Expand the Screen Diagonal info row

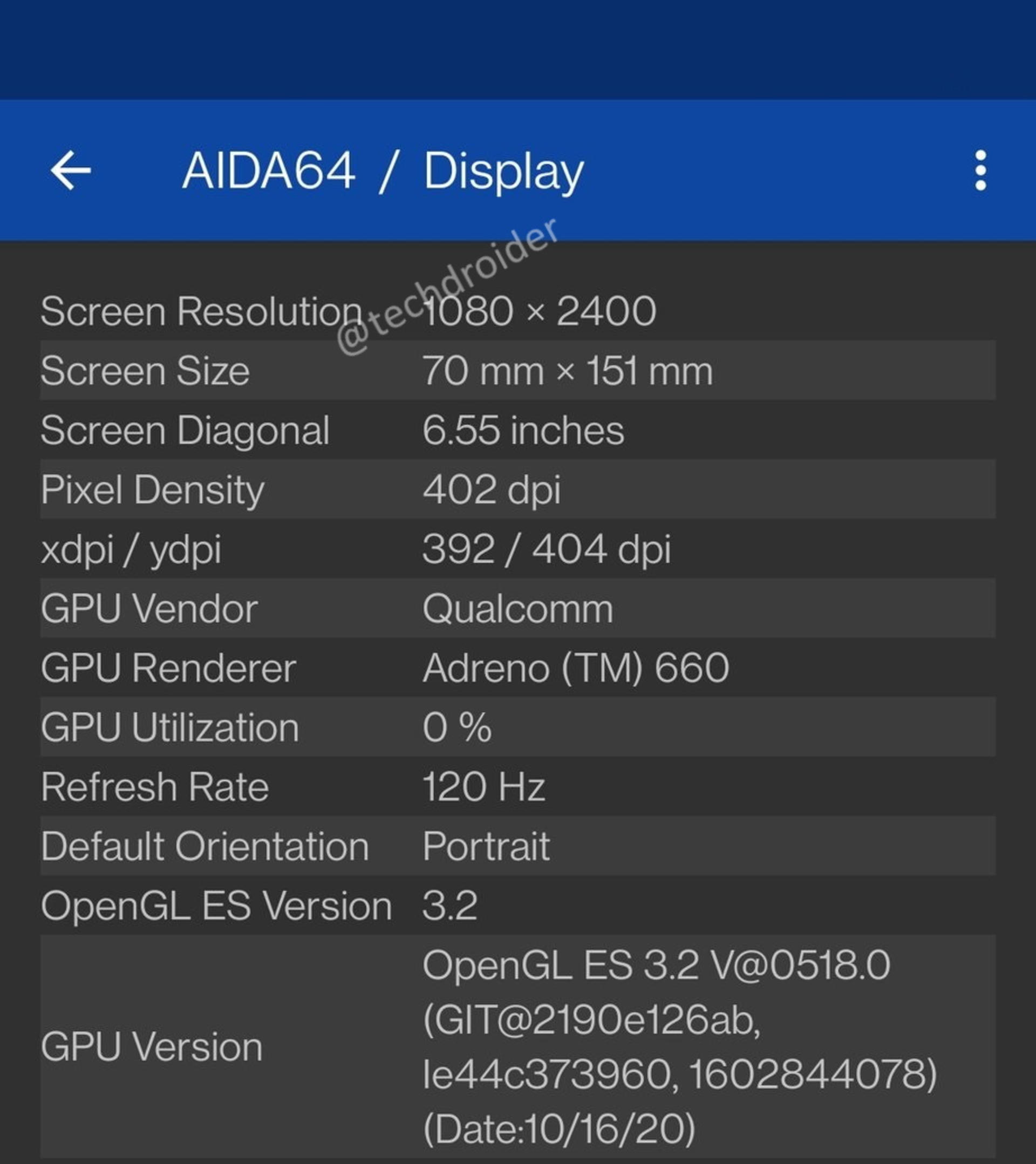(x=518, y=430)
